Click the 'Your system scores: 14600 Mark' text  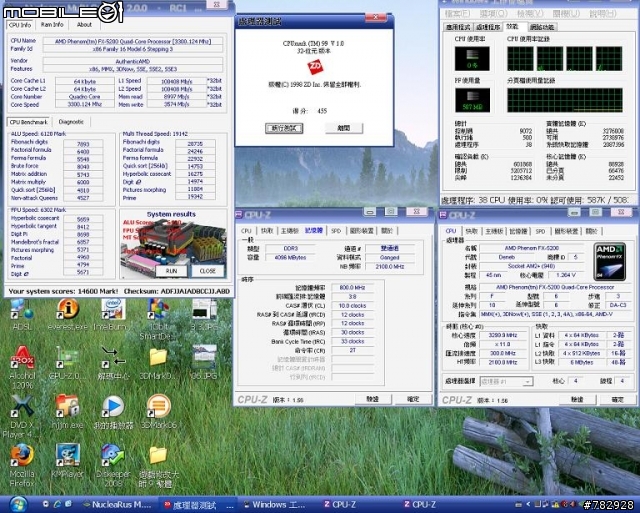pos(63,291)
